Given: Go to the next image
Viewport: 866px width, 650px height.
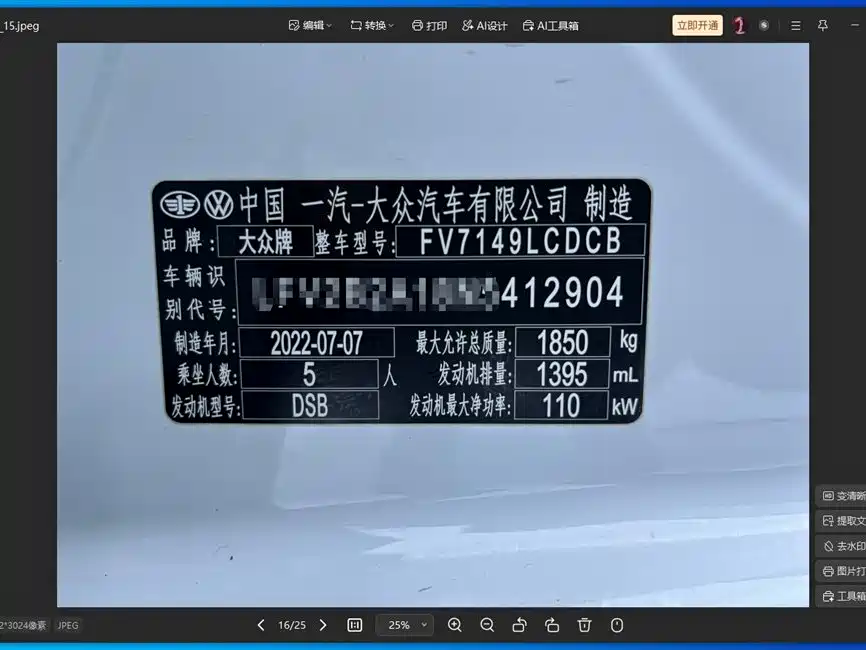Looking at the screenshot, I should click(323, 625).
